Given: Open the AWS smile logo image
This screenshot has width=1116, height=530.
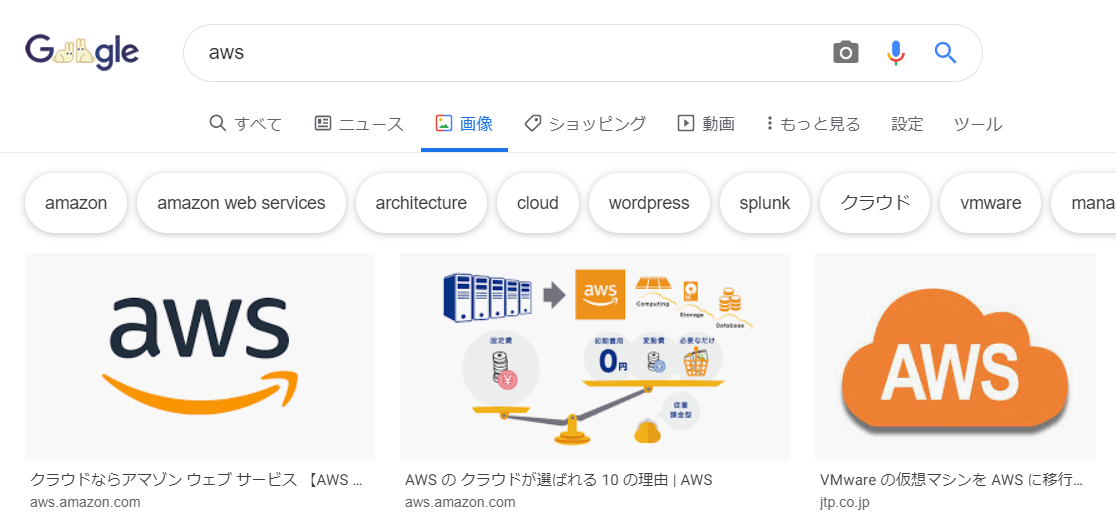Looking at the screenshot, I should click(200, 356).
